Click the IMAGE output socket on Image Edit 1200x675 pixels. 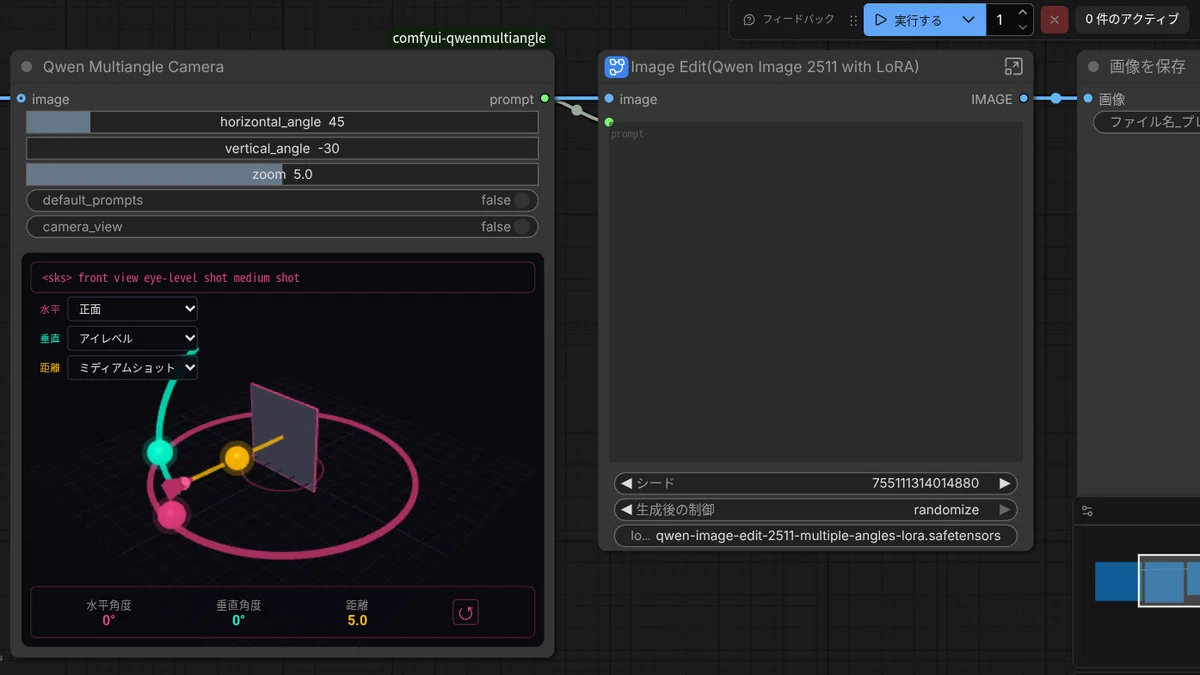(x=1024, y=99)
